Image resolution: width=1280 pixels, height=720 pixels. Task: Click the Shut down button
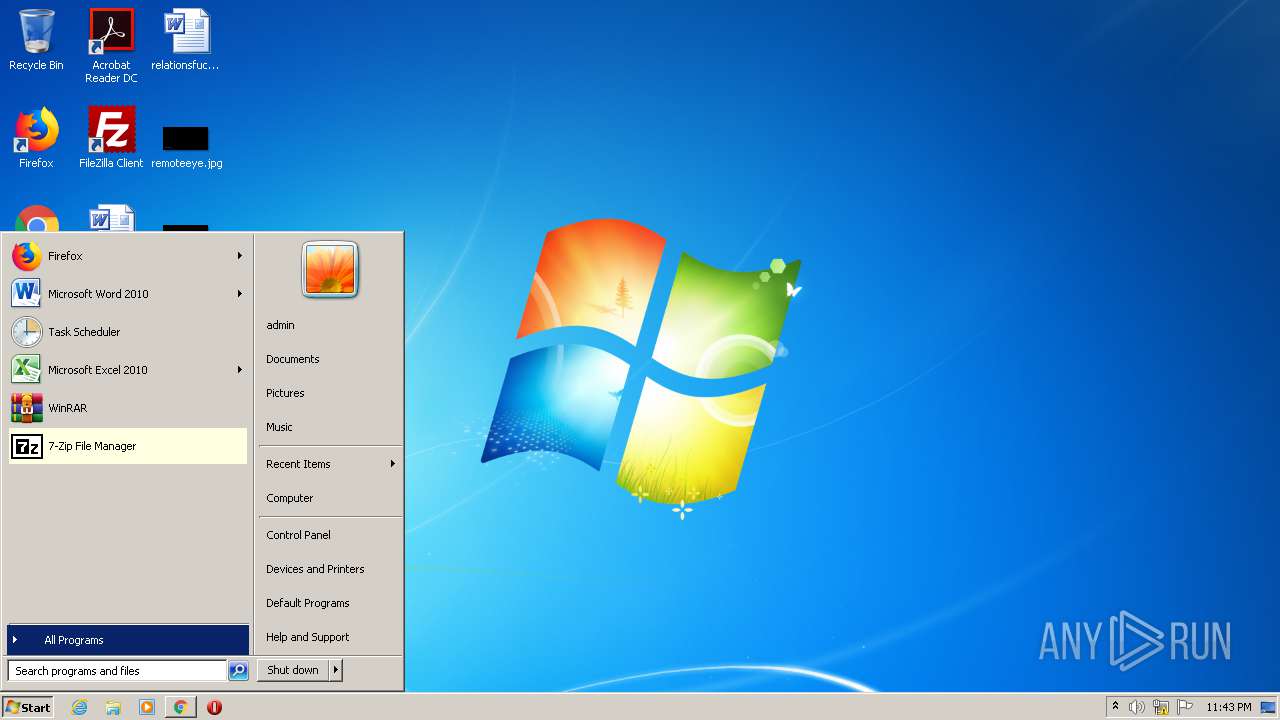pos(293,671)
